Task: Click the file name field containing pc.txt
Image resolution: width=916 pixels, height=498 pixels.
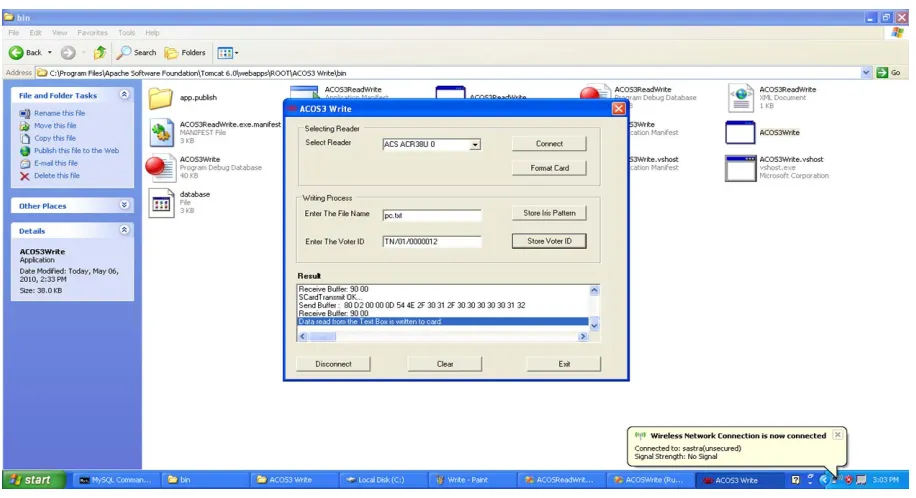Action: 432,216
